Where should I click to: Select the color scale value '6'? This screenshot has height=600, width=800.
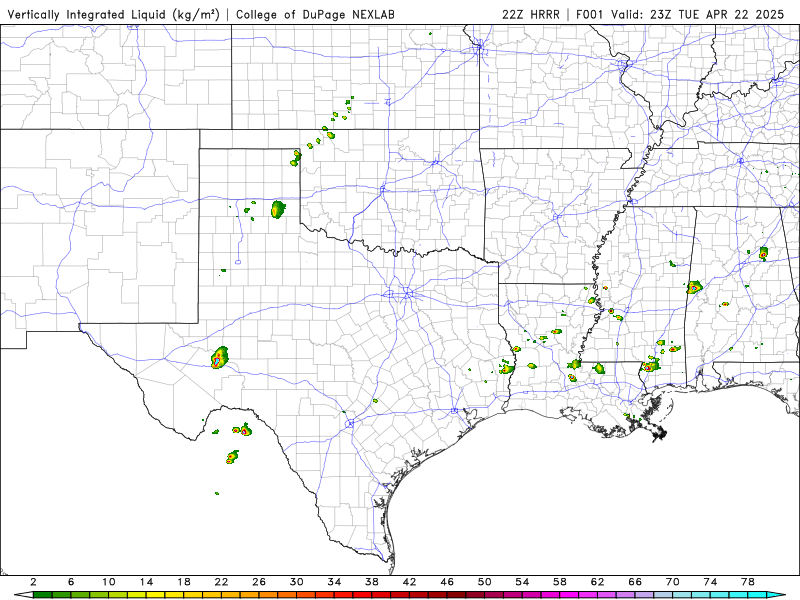[x=71, y=582]
